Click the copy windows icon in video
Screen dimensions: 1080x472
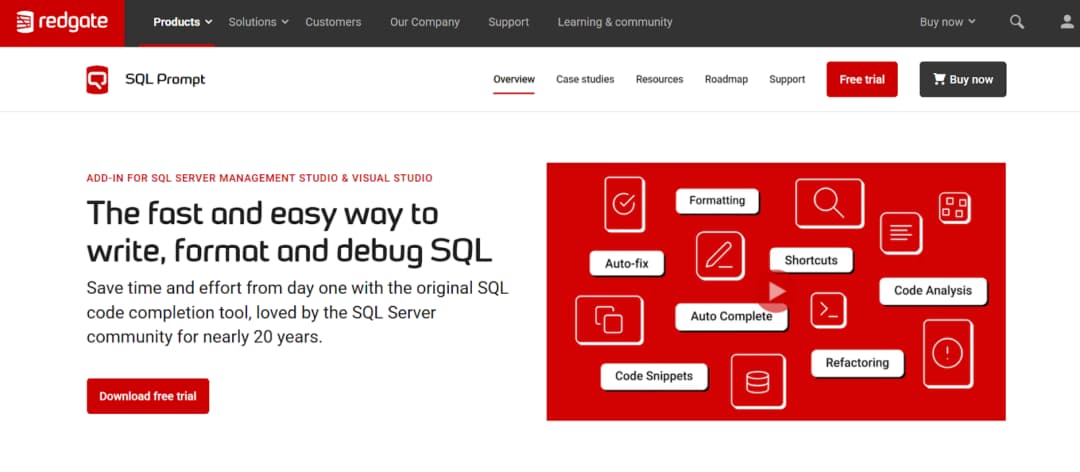(609, 320)
